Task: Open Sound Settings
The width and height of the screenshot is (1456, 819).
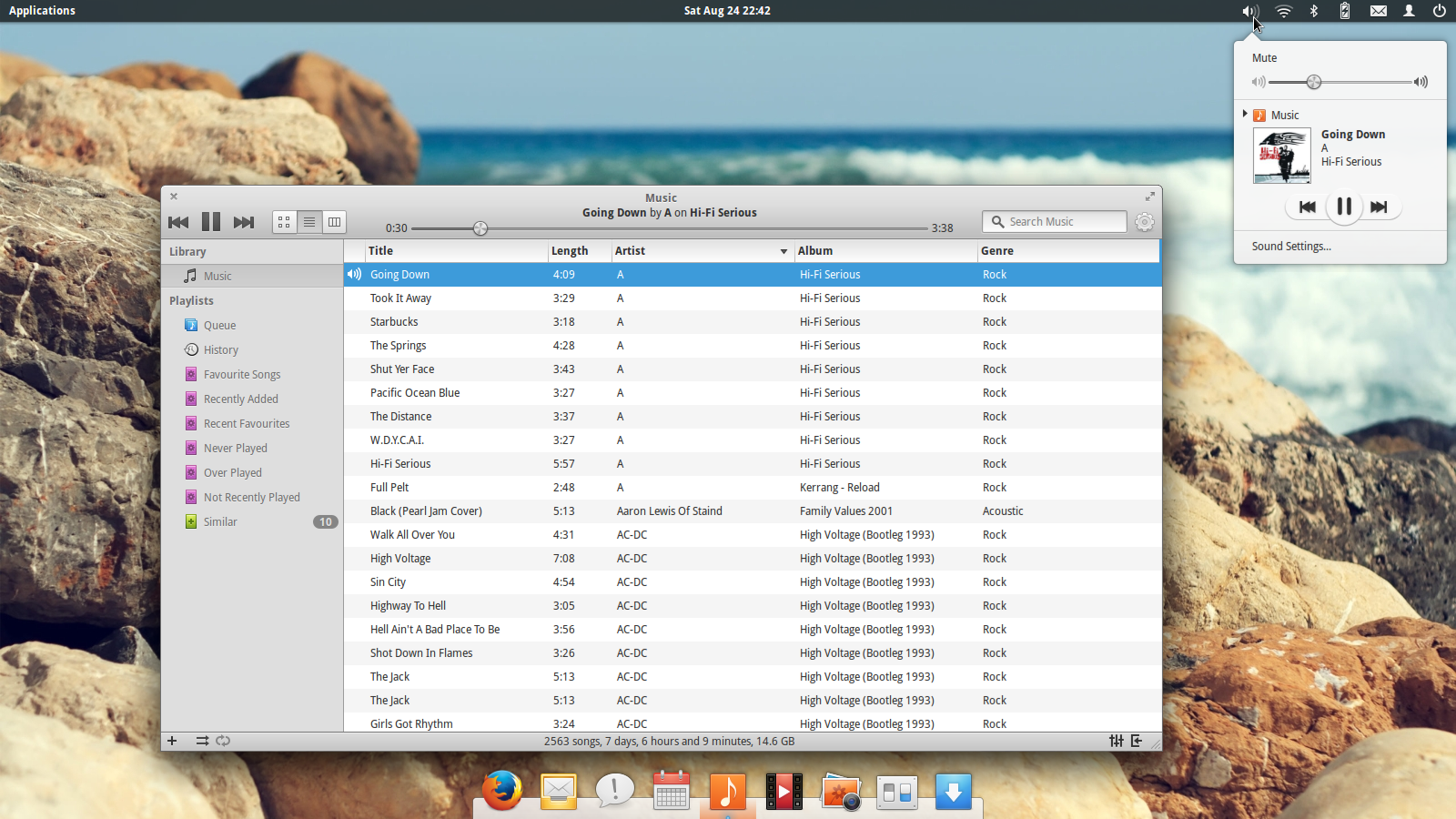Action: click(x=1290, y=246)
